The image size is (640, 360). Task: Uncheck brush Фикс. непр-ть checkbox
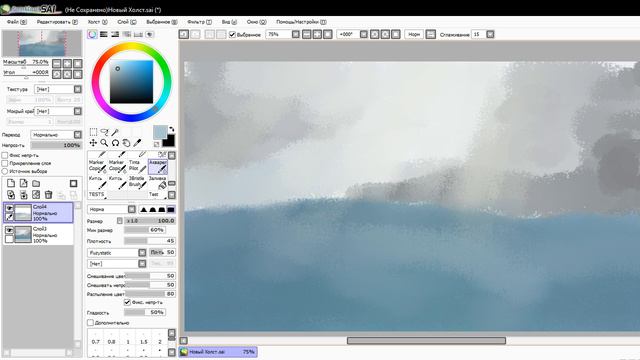(x=127, y=302)
